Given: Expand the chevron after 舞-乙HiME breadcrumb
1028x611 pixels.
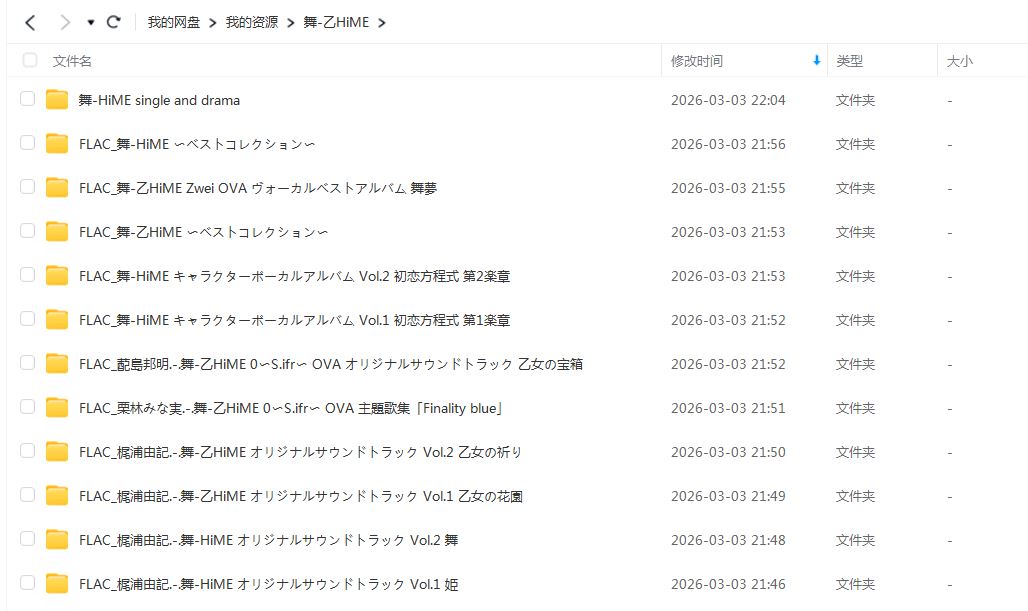Looking at the screenshot, I should (x=382, y=23).
